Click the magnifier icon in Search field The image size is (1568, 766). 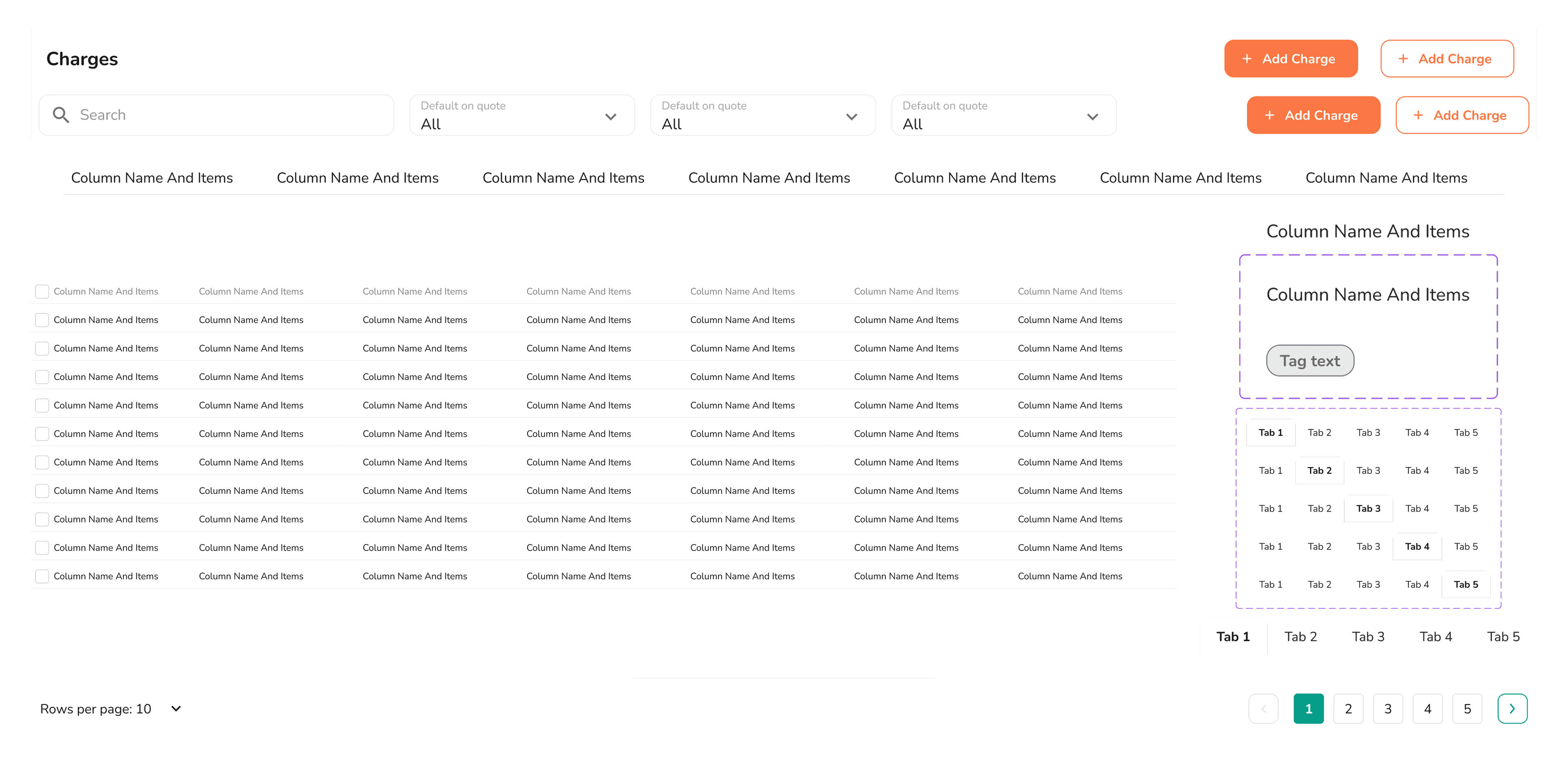click(x=60, y=115)
